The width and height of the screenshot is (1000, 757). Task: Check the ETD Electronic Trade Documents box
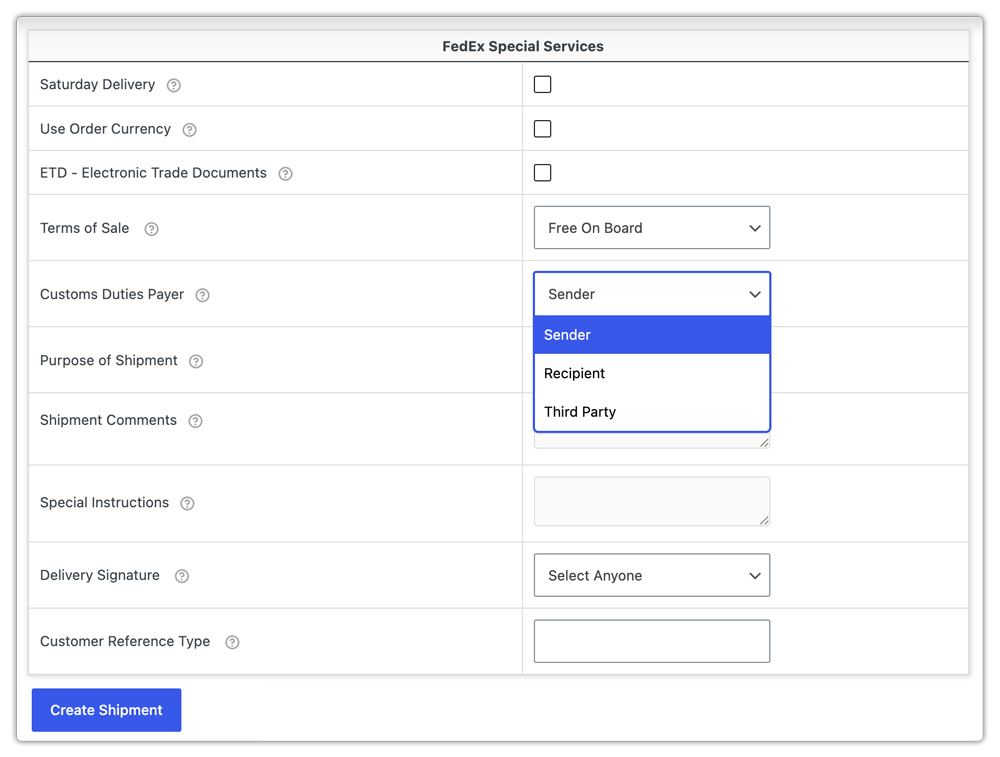pos(543,173)
